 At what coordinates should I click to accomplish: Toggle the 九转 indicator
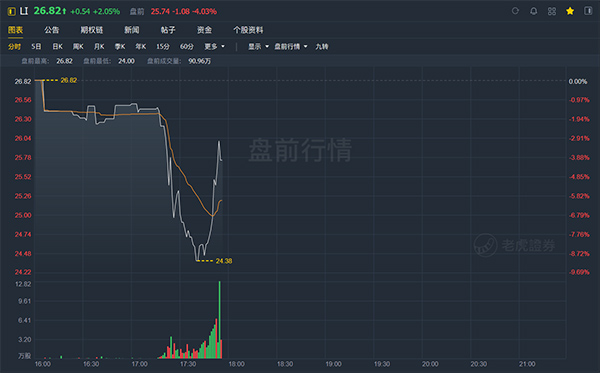click(x=322, y=46)
